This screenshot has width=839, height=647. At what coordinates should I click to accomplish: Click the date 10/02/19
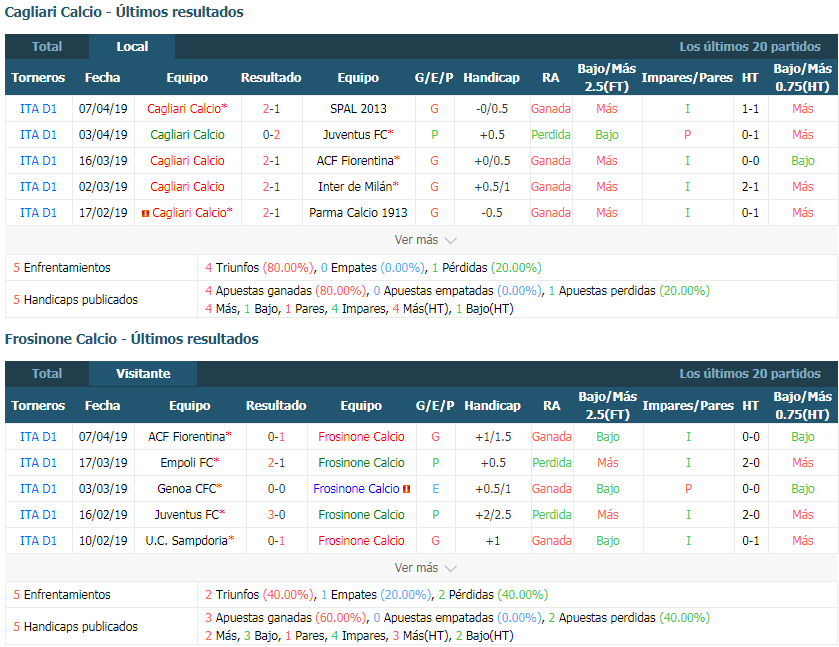(103, 541)
